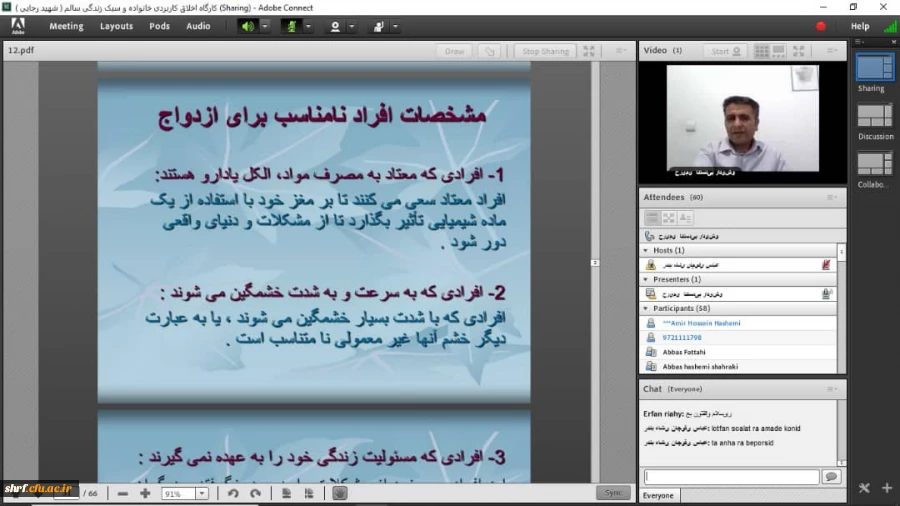Maximize the Video pod with the full screen icon
The width and height of the screenshot is (900, 506).
(798, 51)
